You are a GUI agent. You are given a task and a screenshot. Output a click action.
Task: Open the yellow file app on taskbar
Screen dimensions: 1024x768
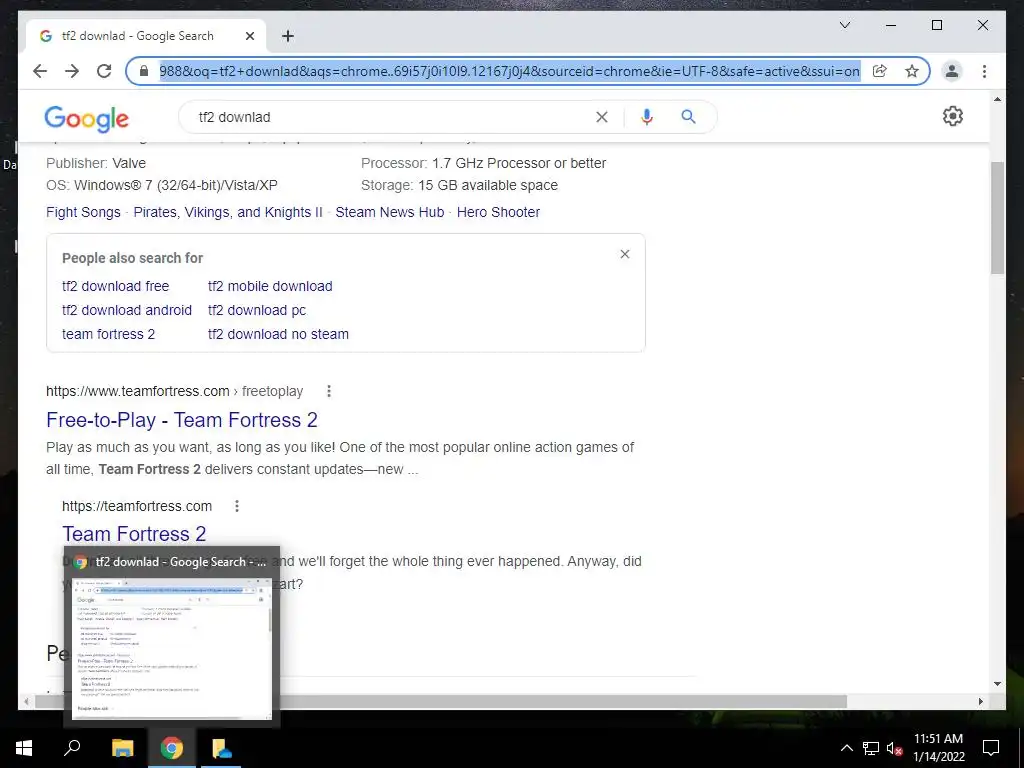[221, 748]
